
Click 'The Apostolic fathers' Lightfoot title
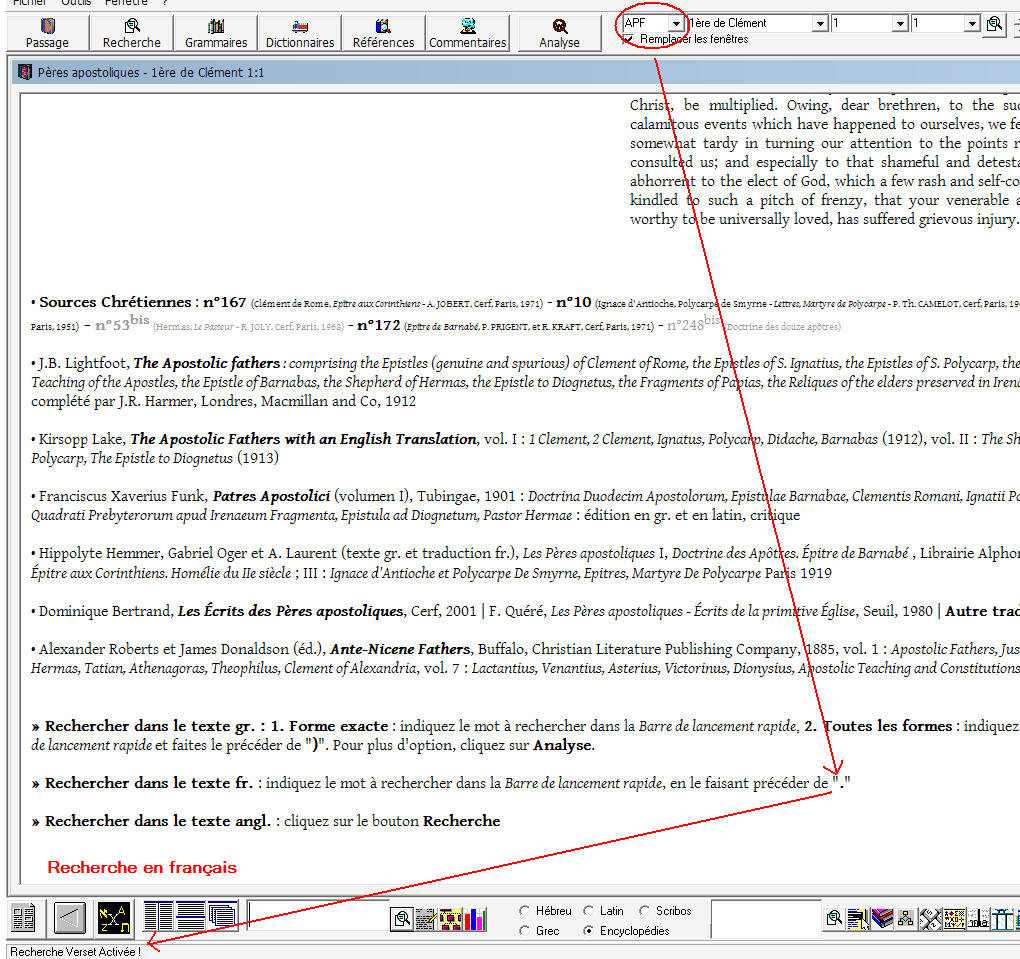point(207,363)
